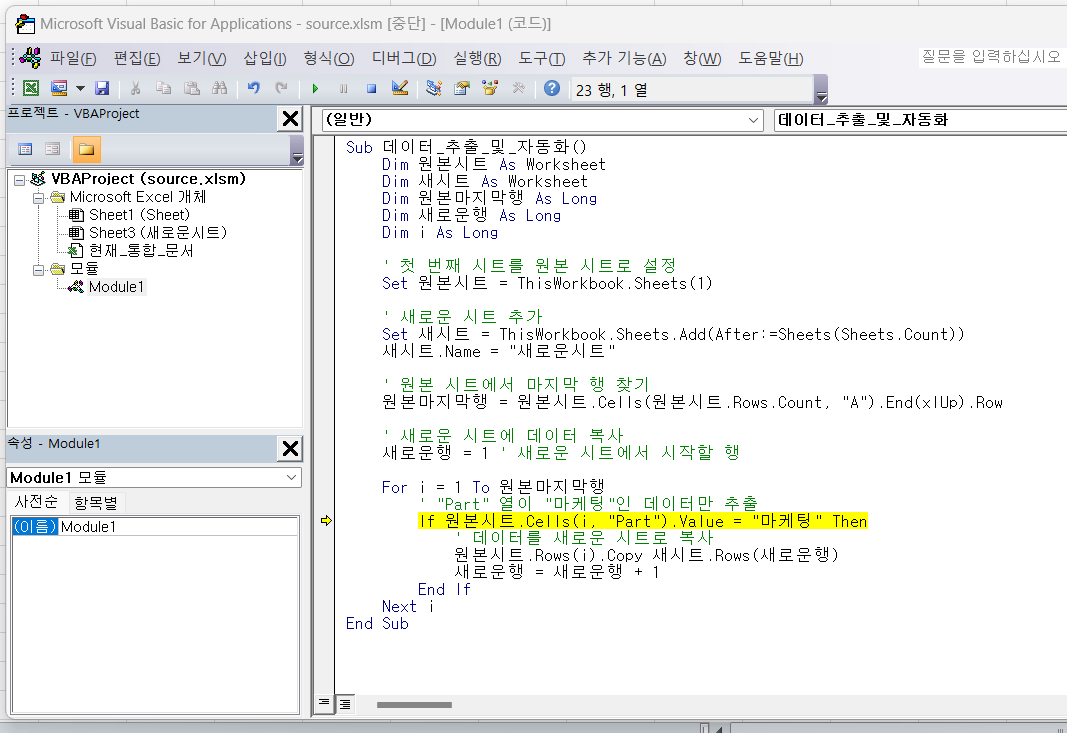The width and height of the screenshot is (1067, 733).
Task: Open the Module1 모듈 object dropdown
Action: click(x=292, y=478)
